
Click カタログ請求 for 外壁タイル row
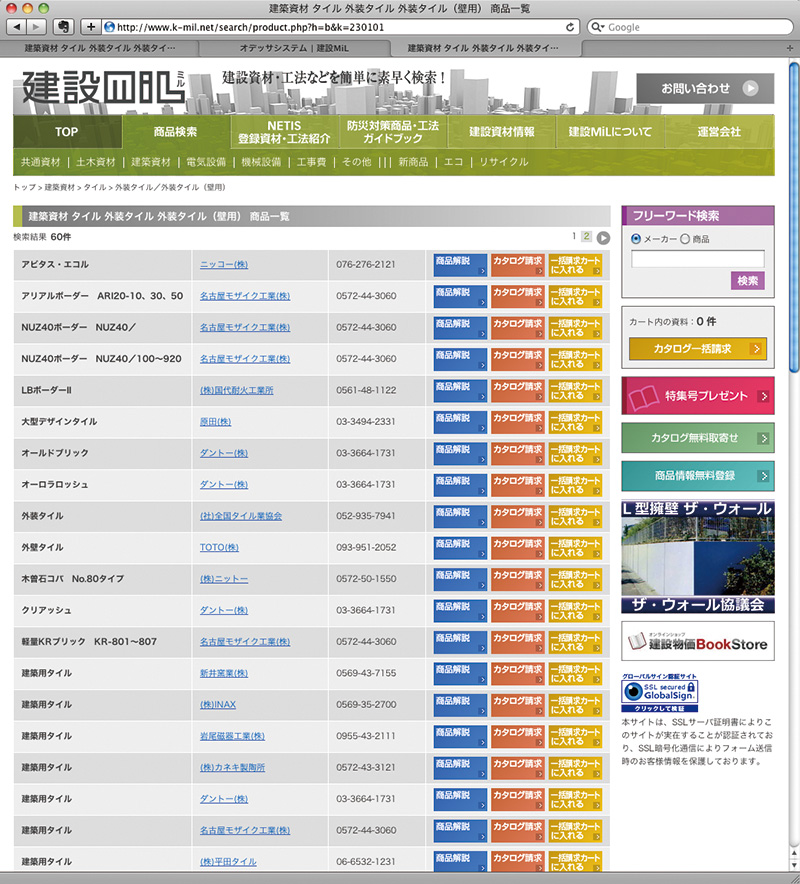click(518, 548)
